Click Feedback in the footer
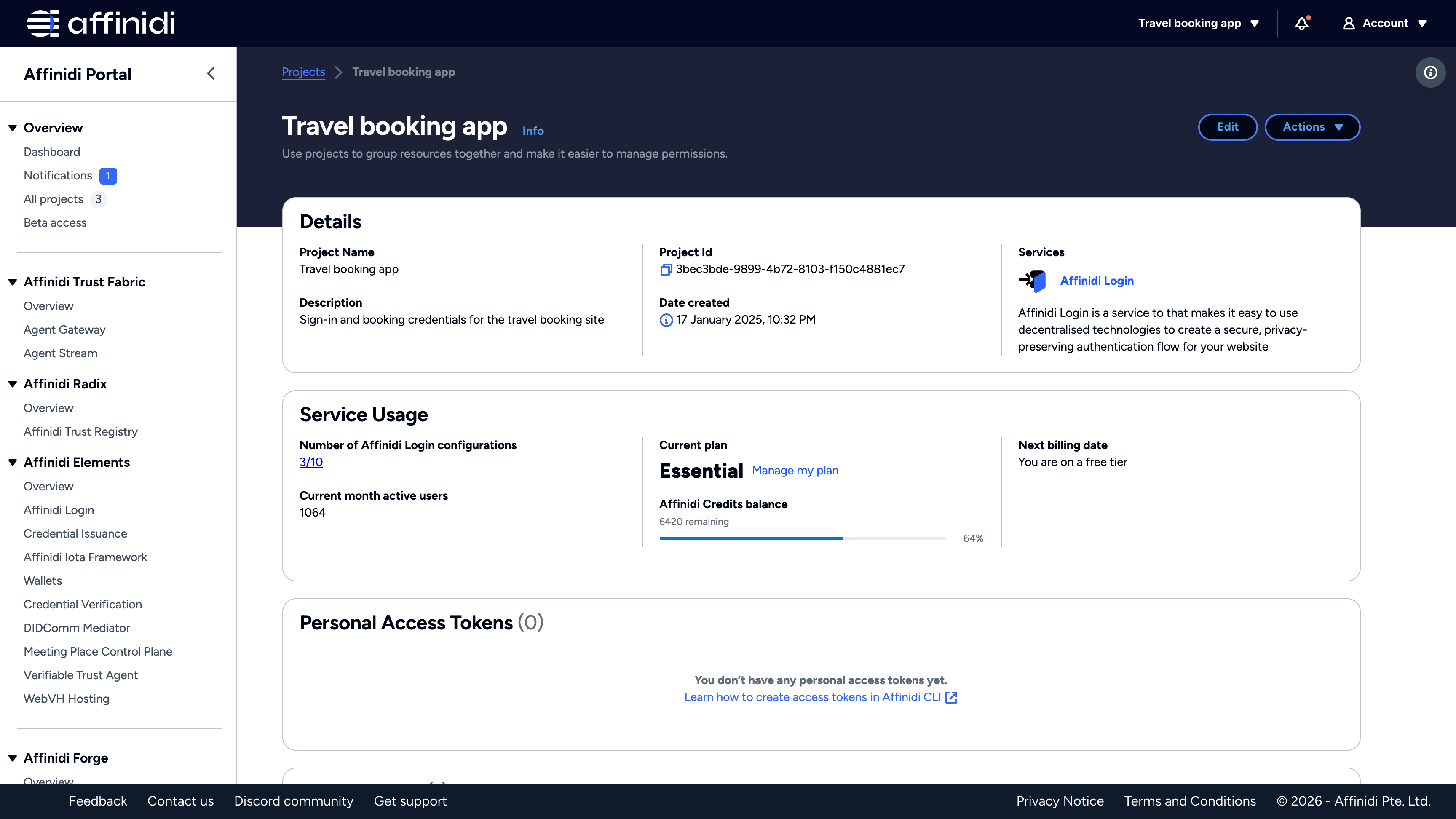 click(x=98, y=801)
